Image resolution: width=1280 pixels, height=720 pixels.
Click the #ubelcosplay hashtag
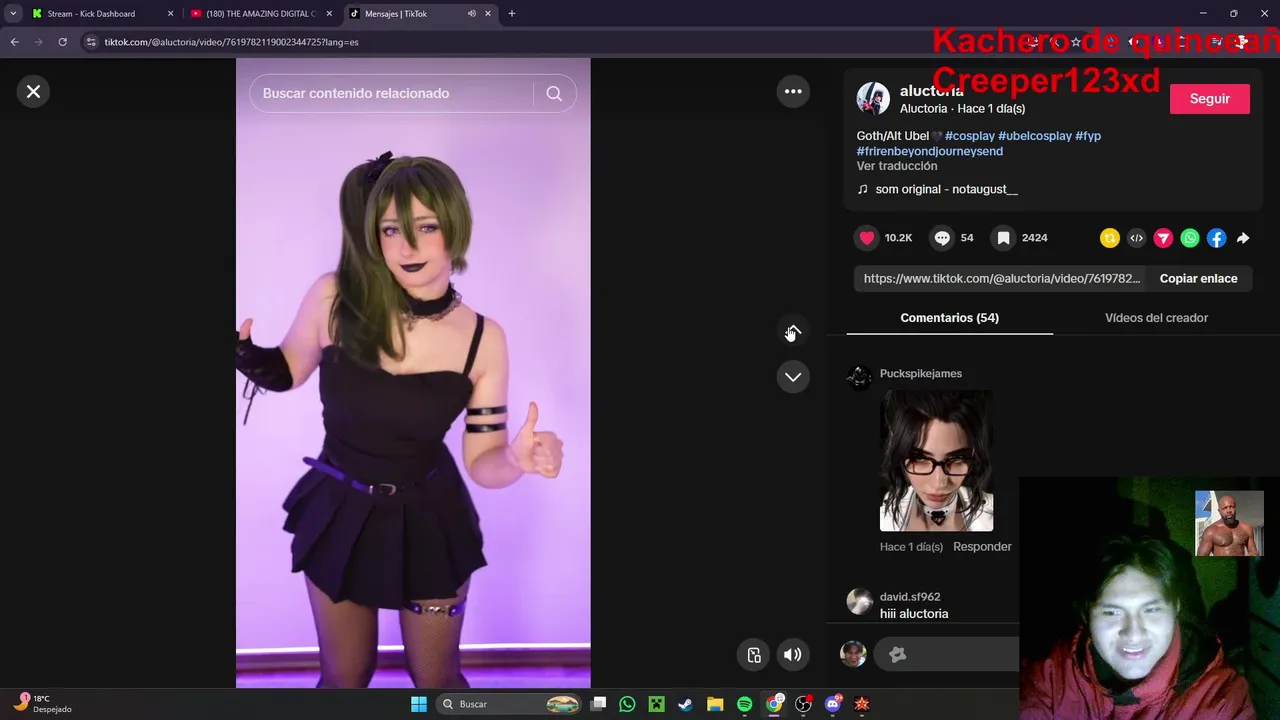click(x=1035, y=136)
